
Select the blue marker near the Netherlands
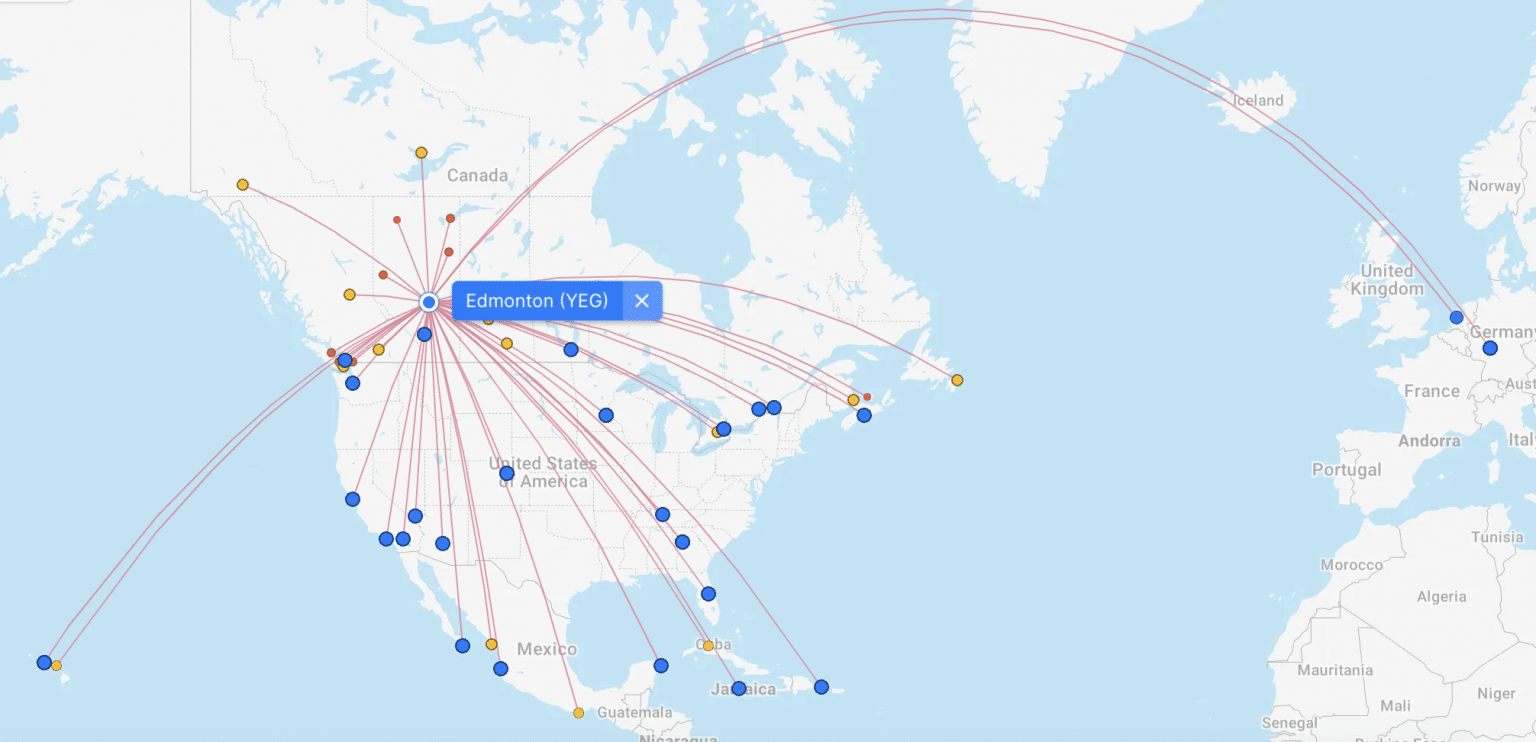click(x=1456, y=317)
